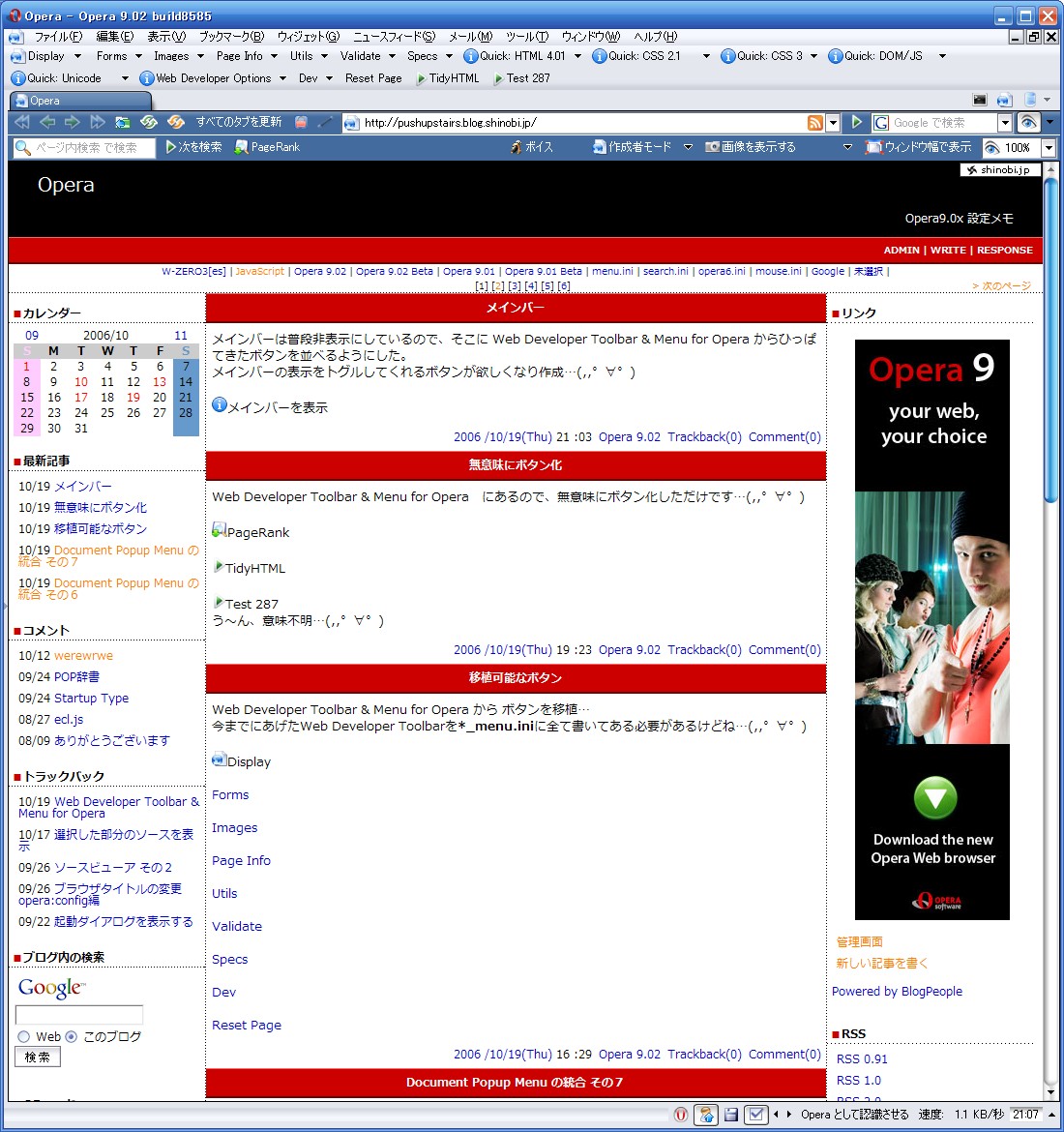
Task: Expand the Specs toolbar dropdown
Action: coord(449,55)
